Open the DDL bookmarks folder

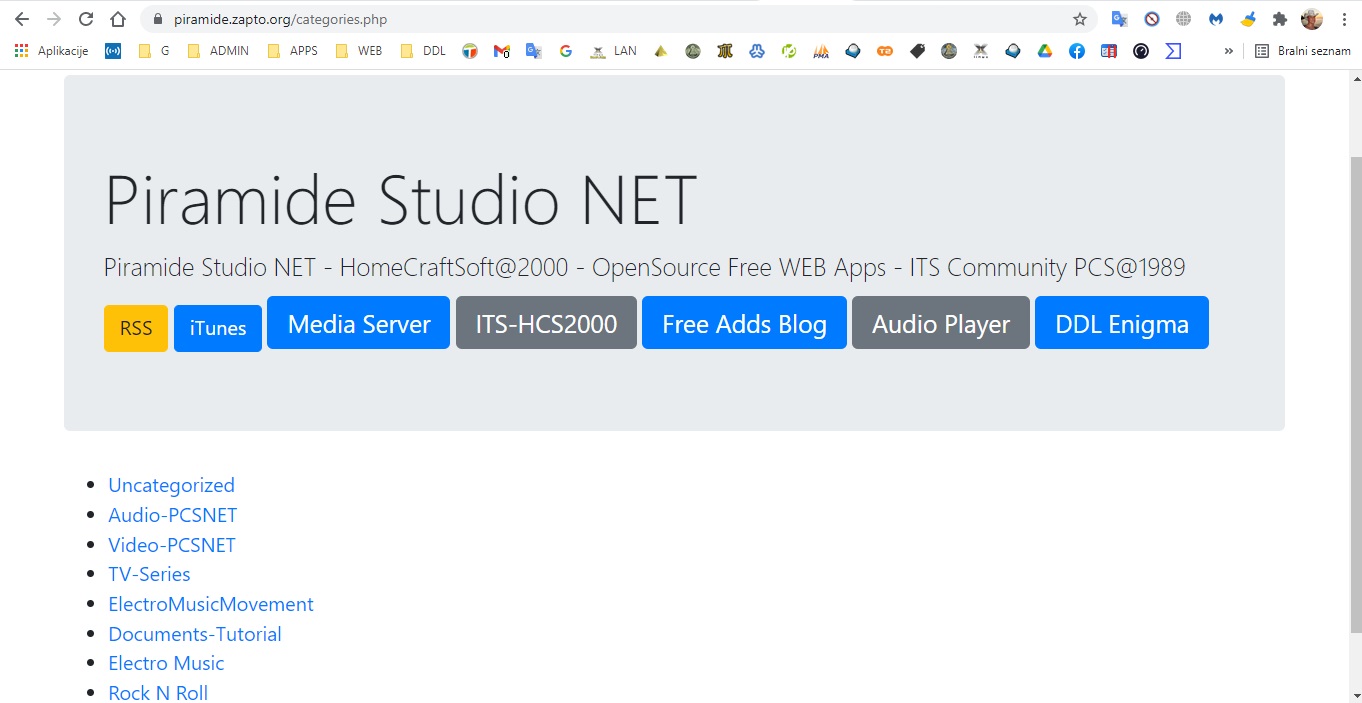[423, 51]
